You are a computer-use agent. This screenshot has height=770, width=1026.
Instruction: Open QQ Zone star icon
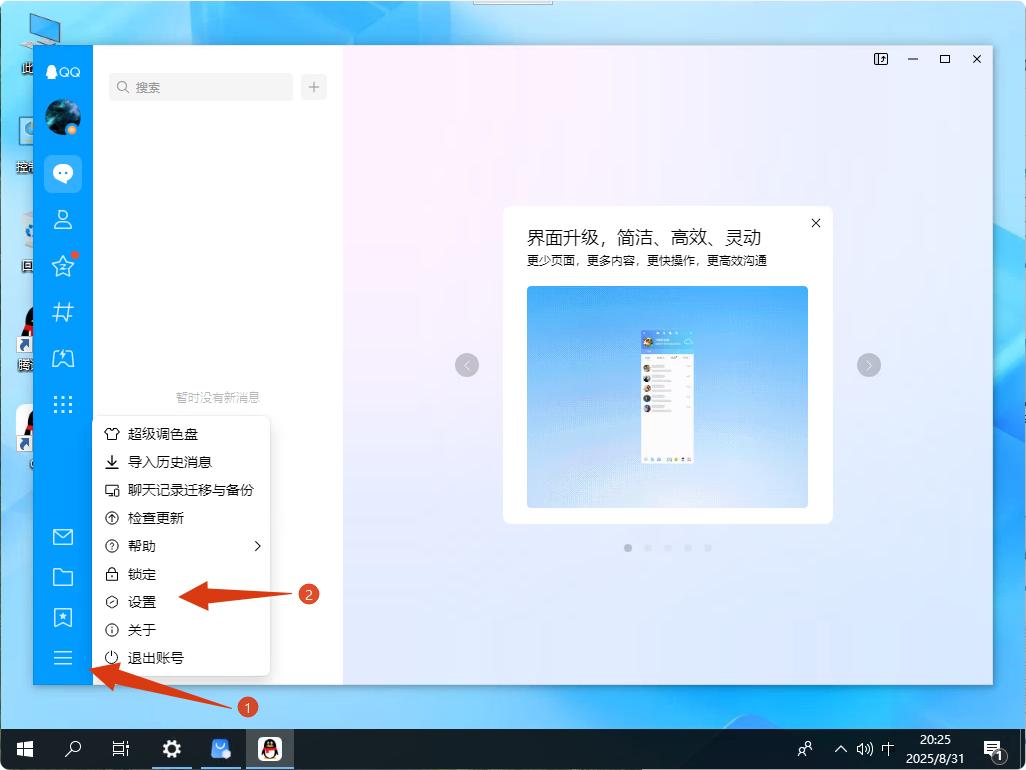[x=63, y=266]
